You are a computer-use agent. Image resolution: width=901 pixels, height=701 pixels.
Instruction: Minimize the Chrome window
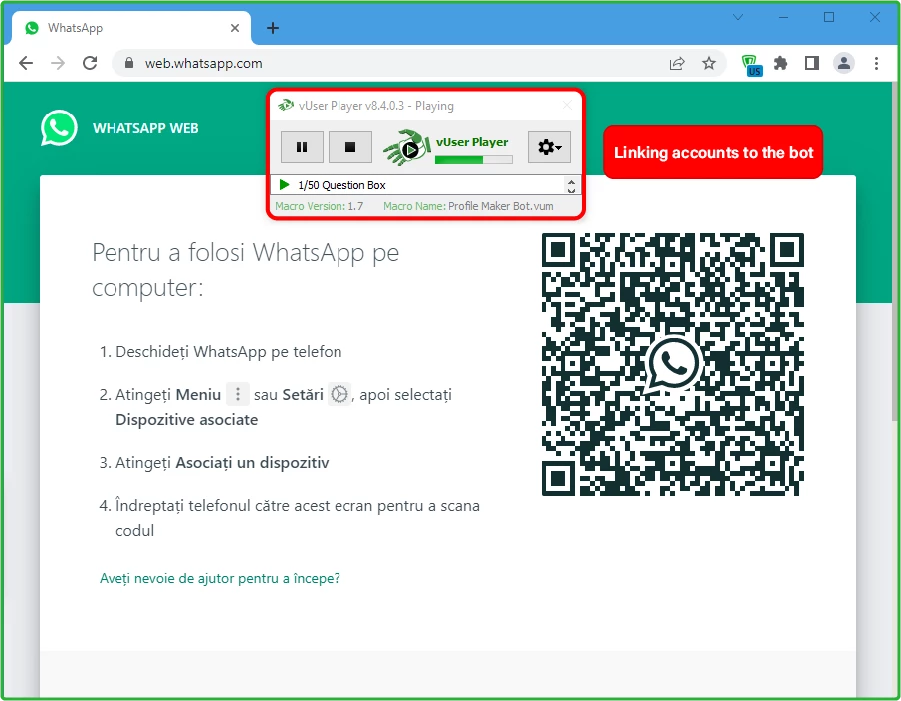(783, 17)
